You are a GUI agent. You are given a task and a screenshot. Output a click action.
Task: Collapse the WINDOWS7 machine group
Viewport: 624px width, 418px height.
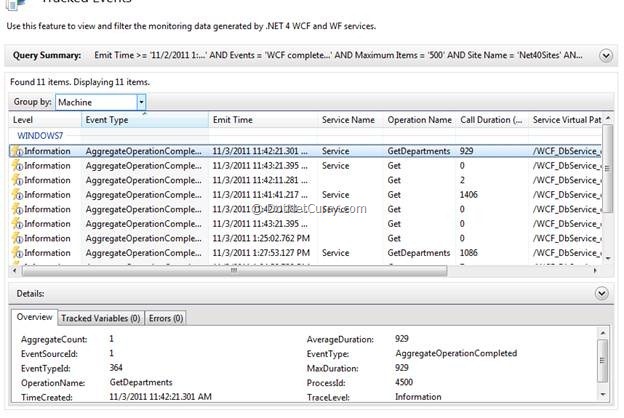40,136
